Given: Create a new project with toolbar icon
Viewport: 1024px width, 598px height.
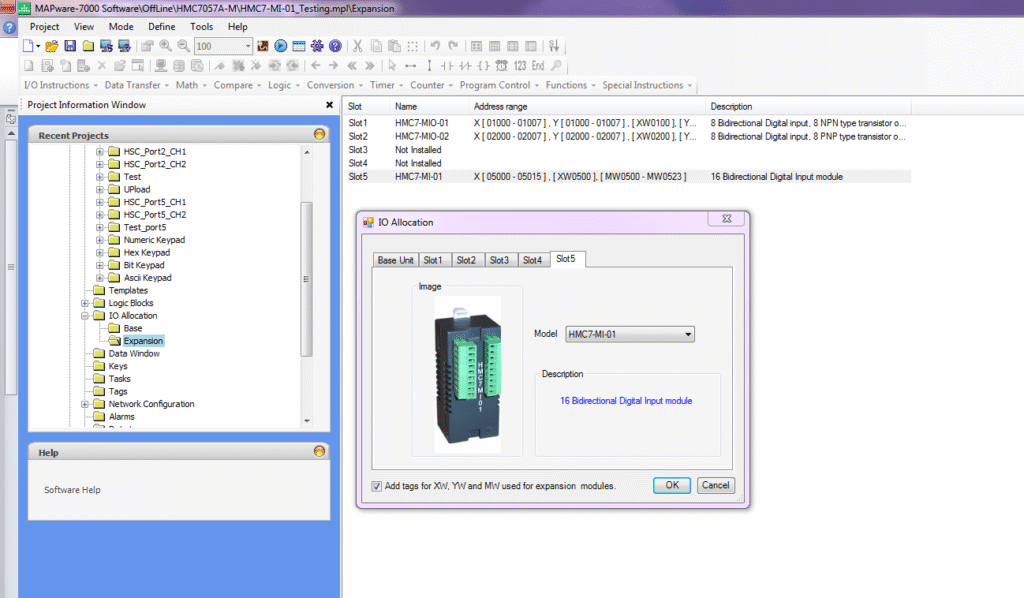Looking at the screenshot, I should point(29,46).
